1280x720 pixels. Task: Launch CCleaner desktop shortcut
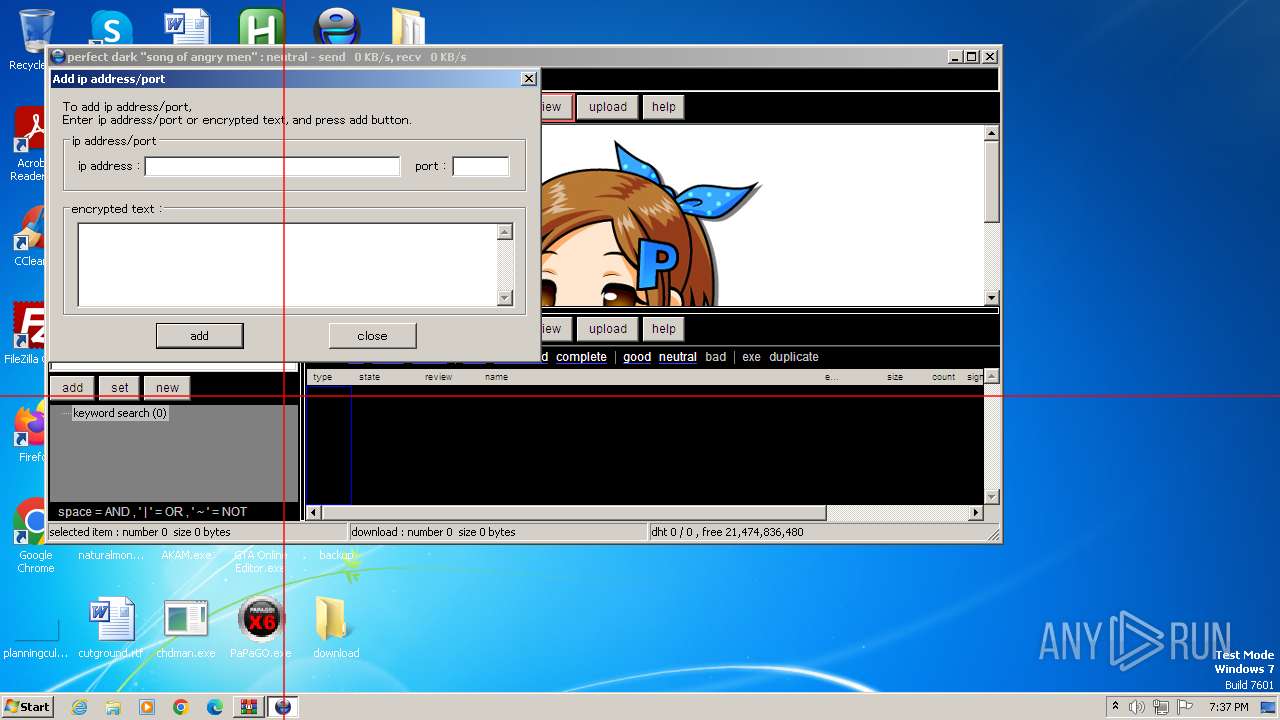[x=30, y=238]
